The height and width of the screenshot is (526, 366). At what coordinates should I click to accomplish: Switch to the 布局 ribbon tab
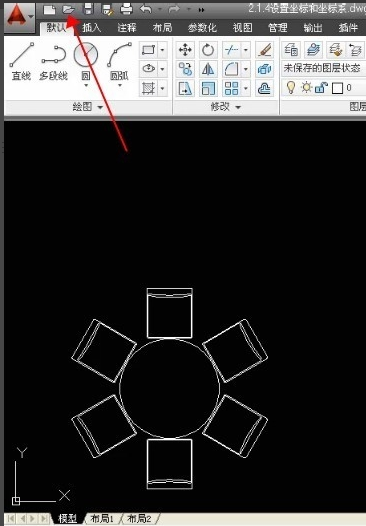(x=162, y=28)
